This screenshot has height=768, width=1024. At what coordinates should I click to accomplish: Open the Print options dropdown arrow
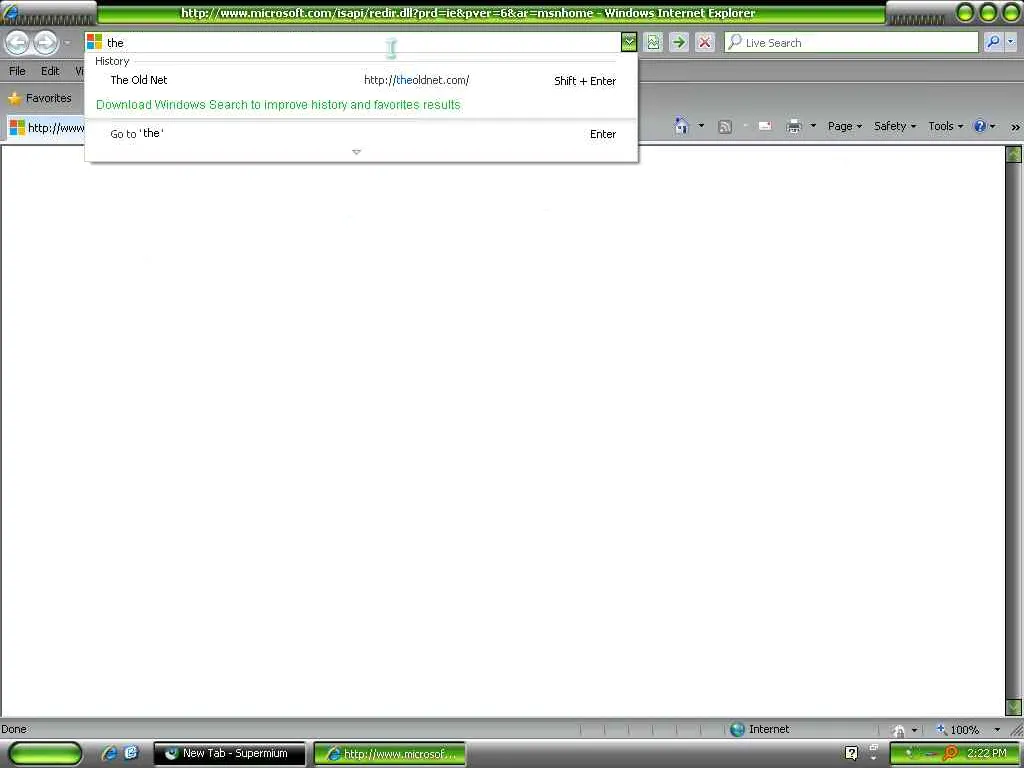coord(813,125)
